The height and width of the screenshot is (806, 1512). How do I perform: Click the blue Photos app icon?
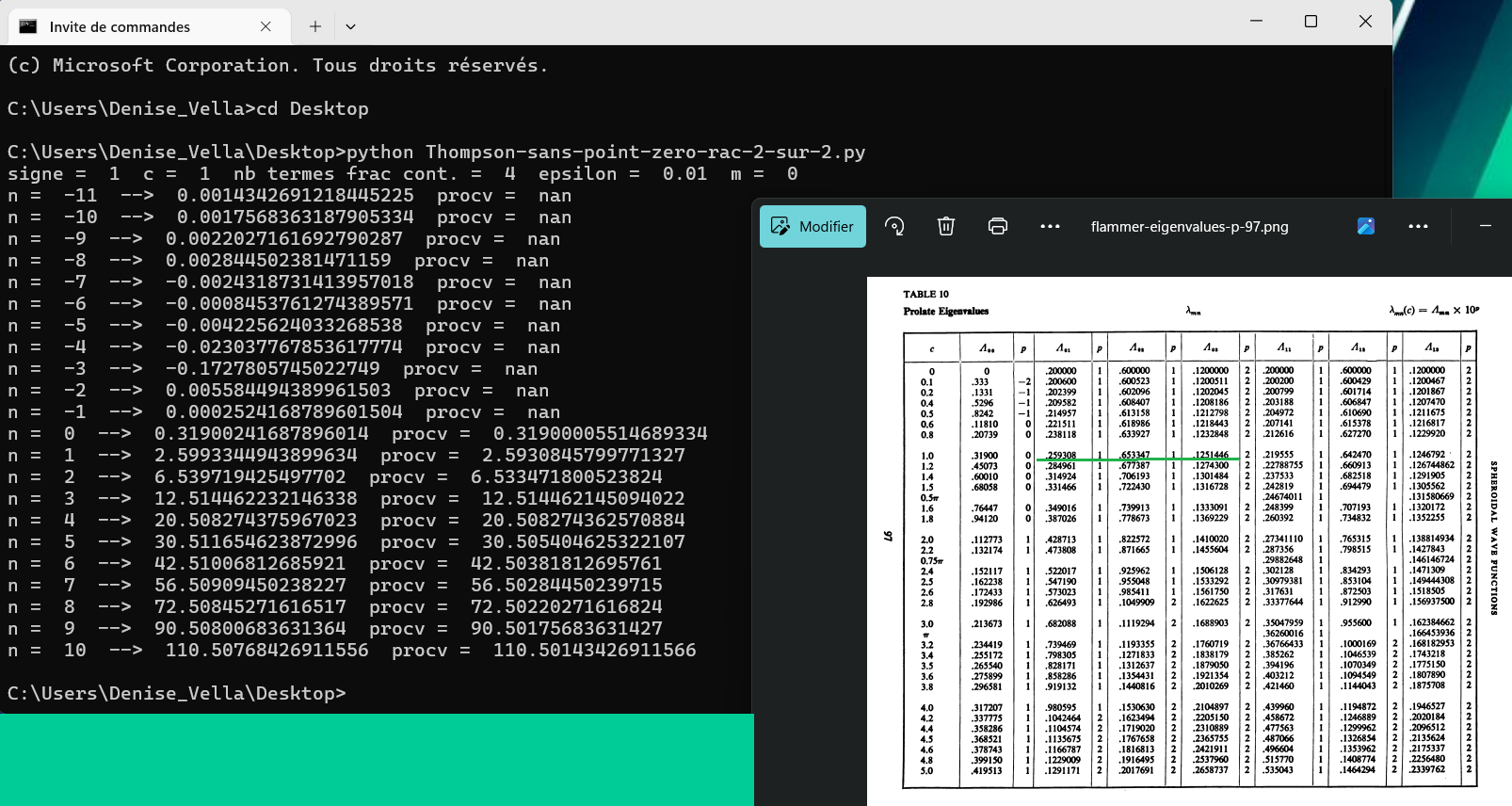tap(1366, 226)
